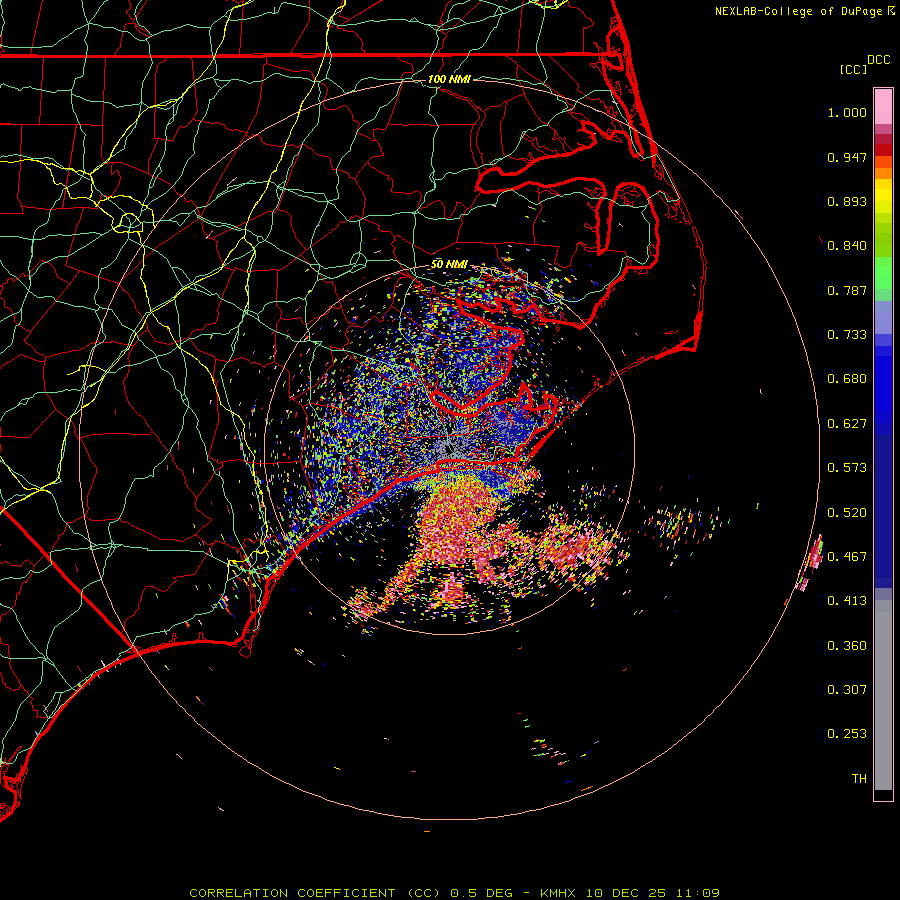Image resolution: width=900 pixels, height=900 pixels.
Task: Click the CORRELATION COEFFICIENT (CC) caption text
Action: pyautogui.click(x=315, y=893)
